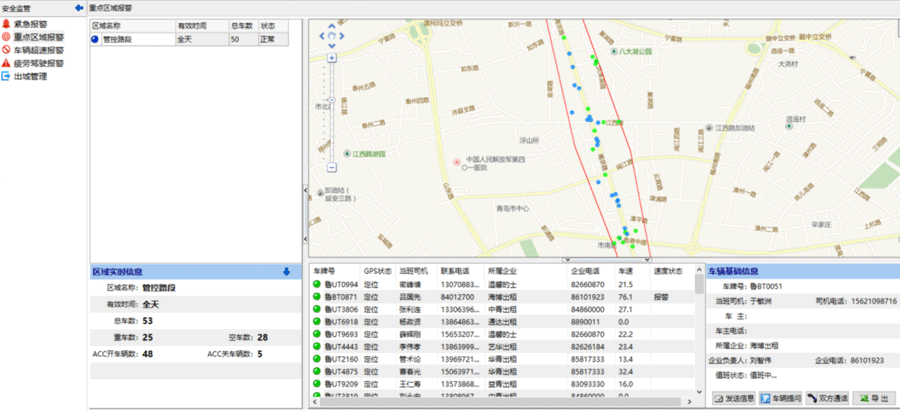The width and height of the screenshot is (900, 411).
Task: Pan the map right with arrow control
Action: tap(344, 38)
